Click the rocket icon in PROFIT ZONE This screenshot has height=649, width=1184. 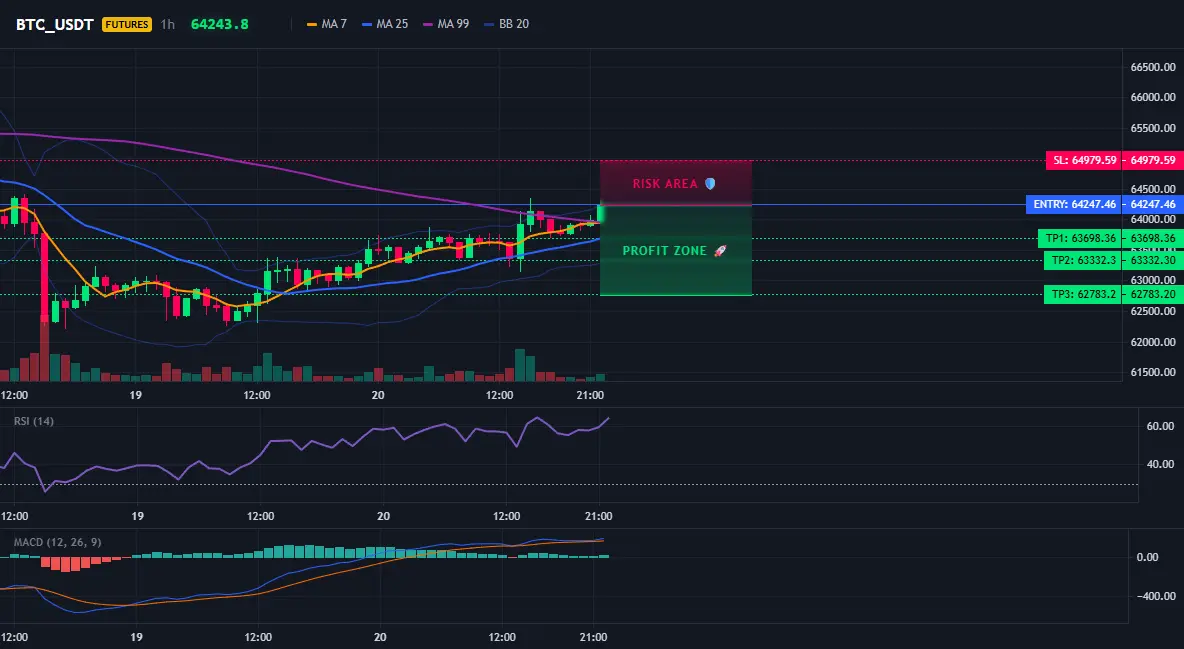[x=720, y=251]
